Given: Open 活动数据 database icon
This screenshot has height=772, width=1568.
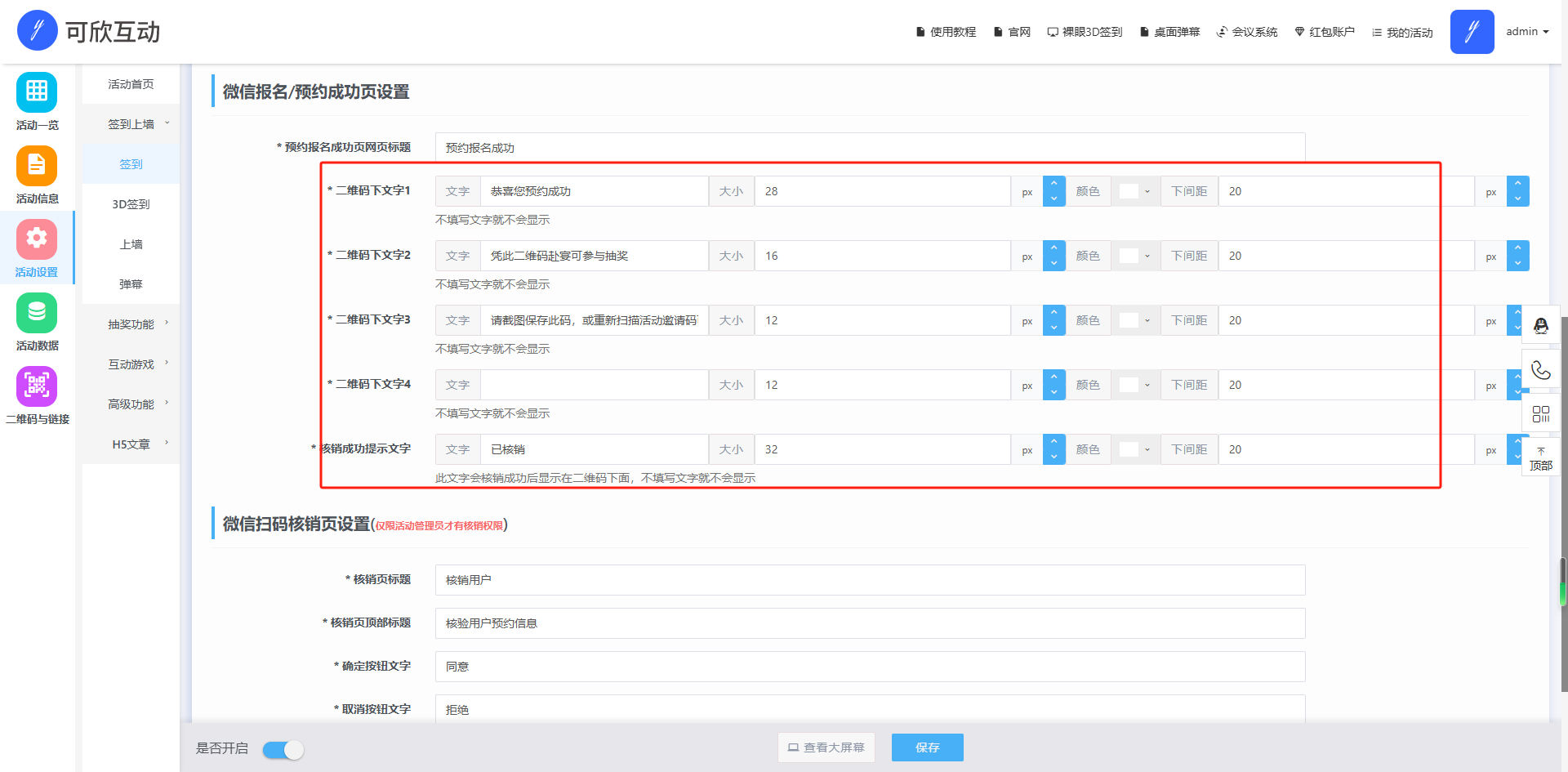Looking at the screenshot, I should pos(37,312).
